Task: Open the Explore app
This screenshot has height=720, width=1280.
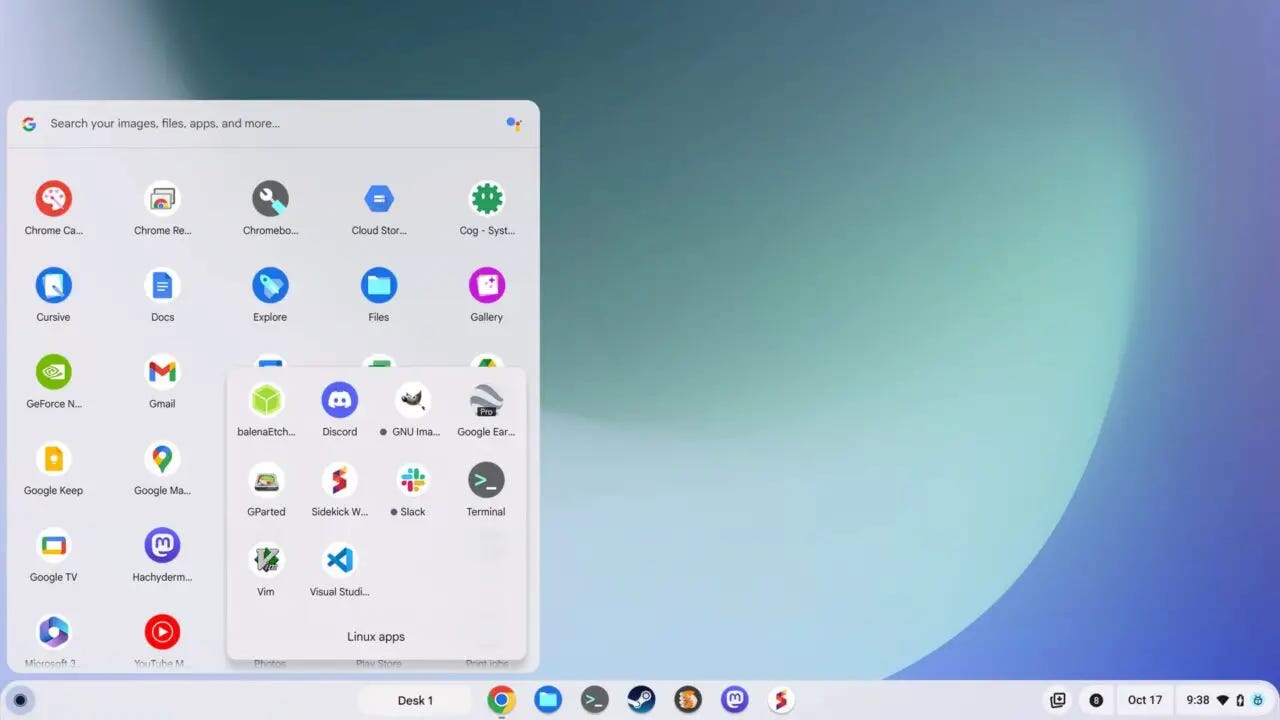Action: 270,286
